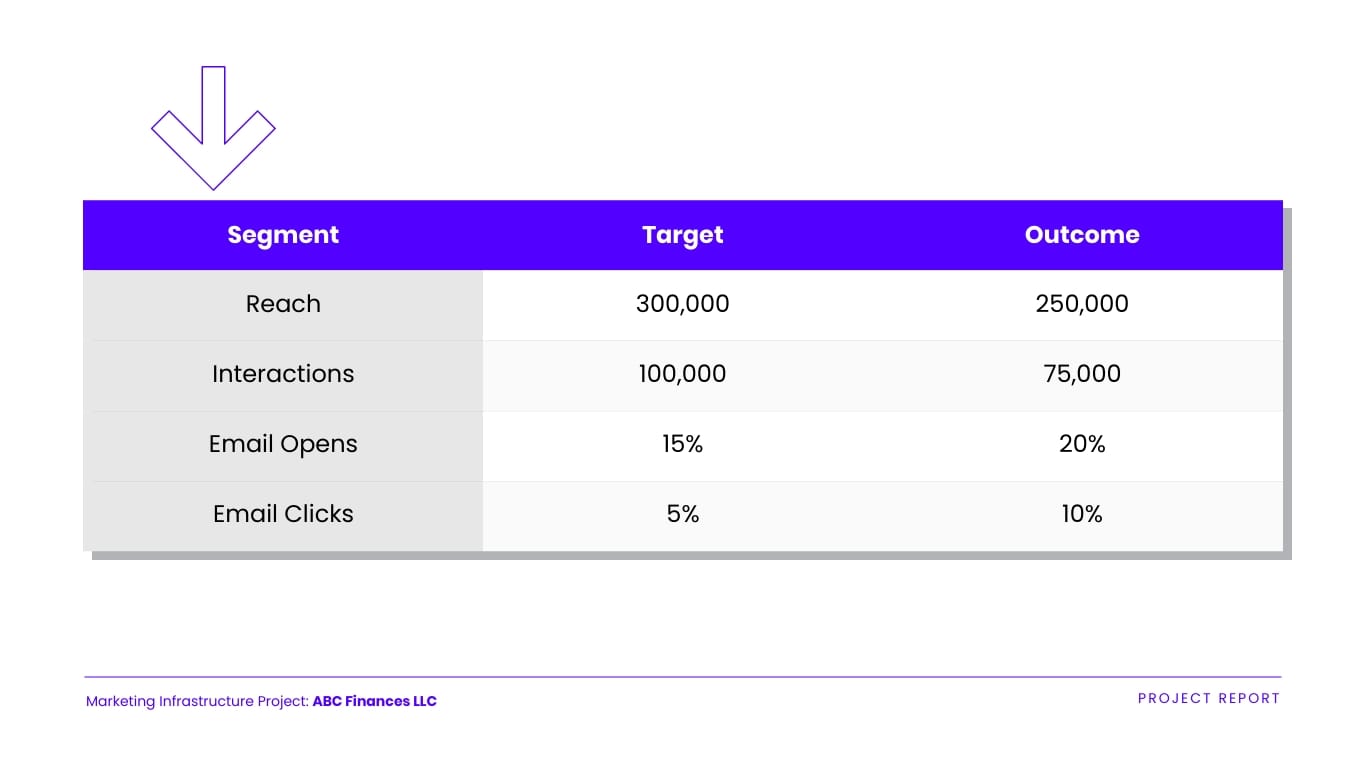Click the ABC Finances LLC text
The image size is (1366, 768).
[x=374, y=701]
